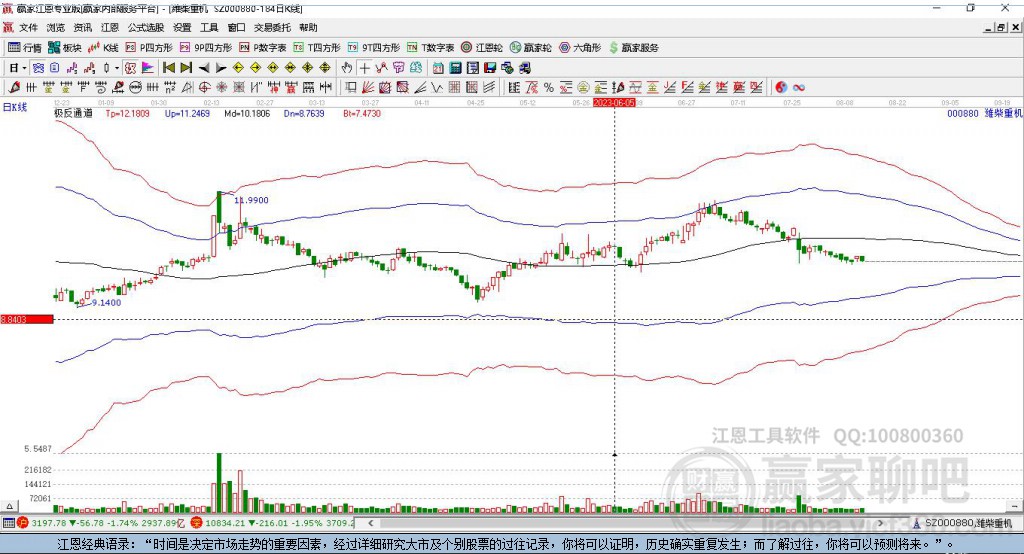Select the red pencil drawing tool
1024x554 pixels.
click(14, 88)
